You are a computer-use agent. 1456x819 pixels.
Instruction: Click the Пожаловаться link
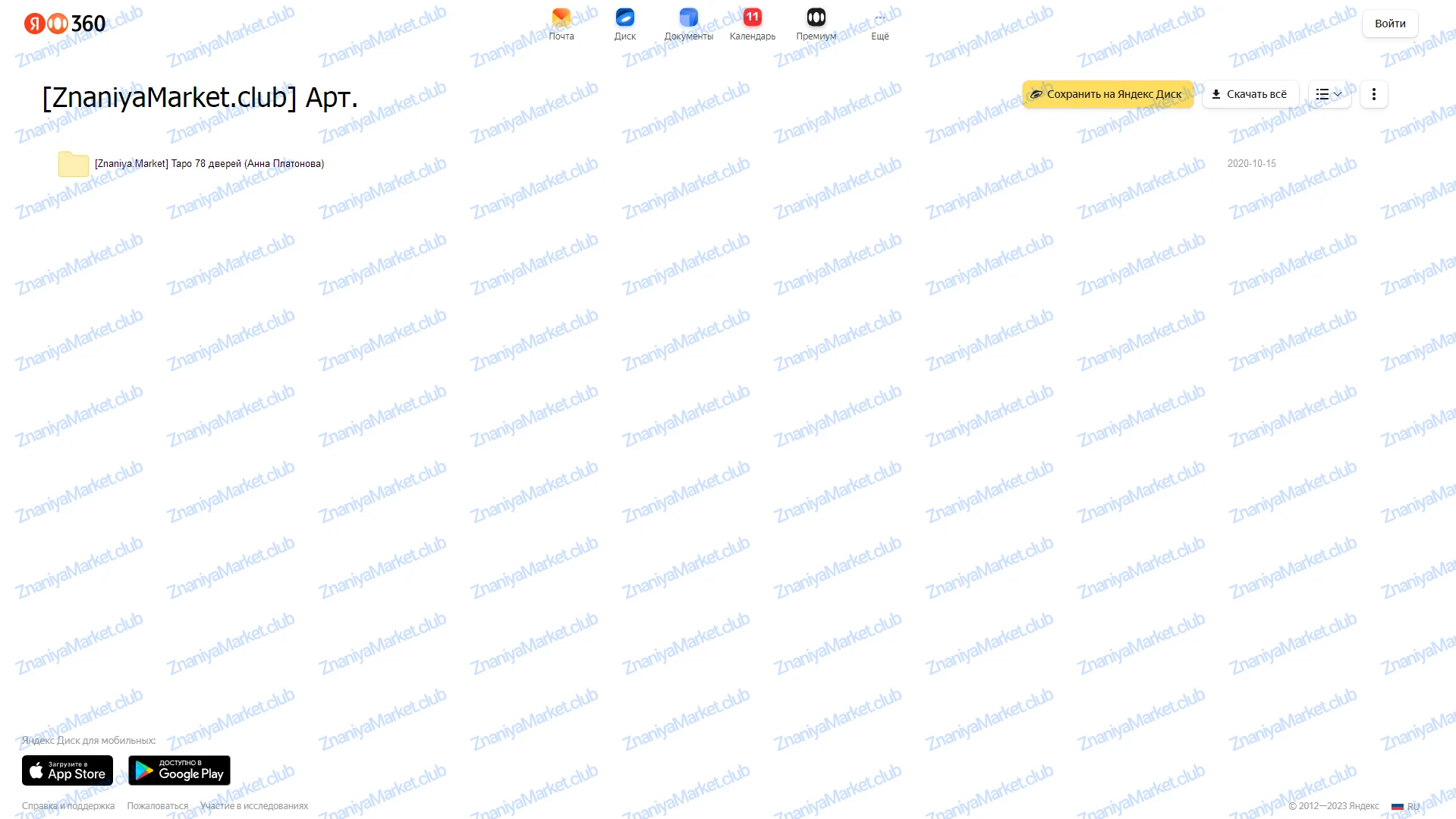[157, 806]
